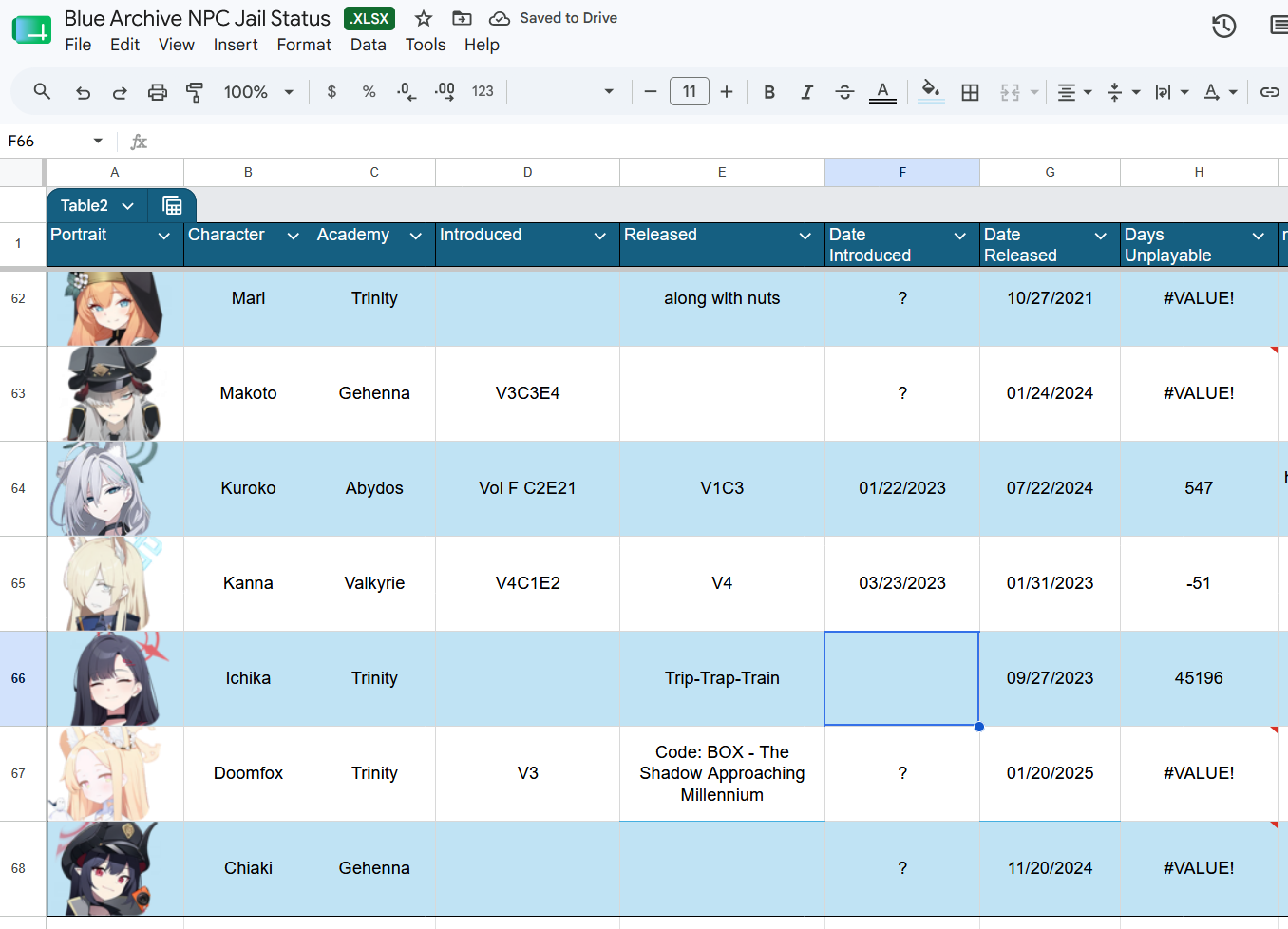This screenshot has height=929, width=1288.
Task: Click the font size input field
Action: coord(690,92)
